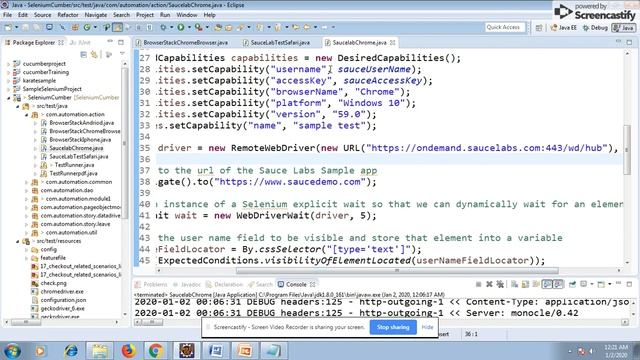Image resolution: width=640 pixels, height=360 pixels.
Task: Click the Terminate red square console icon
Action: click(x=478, y=284)
